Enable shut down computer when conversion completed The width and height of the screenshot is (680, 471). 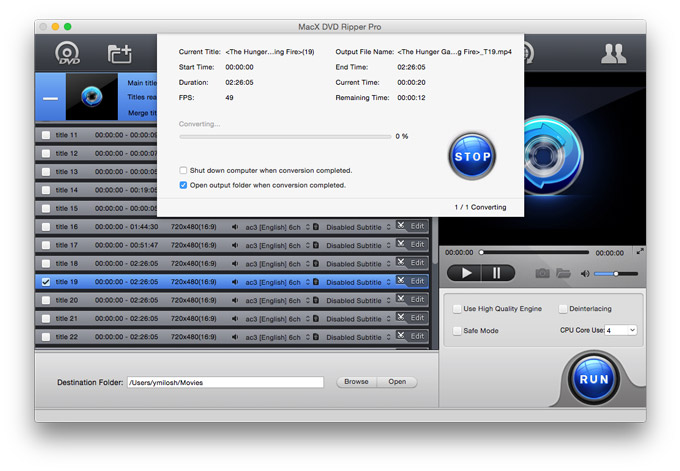point(183,171)
